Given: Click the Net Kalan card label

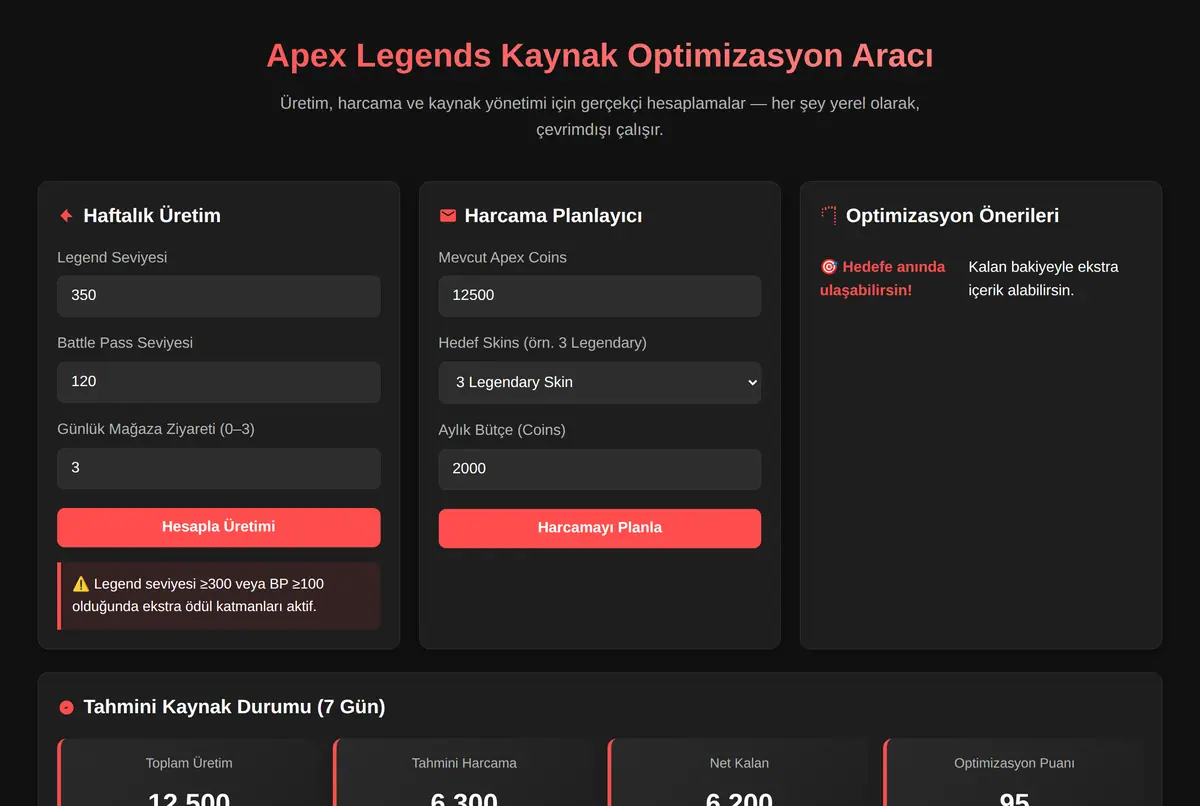Looking at the screenshot, I should click(x=739, y=763).
